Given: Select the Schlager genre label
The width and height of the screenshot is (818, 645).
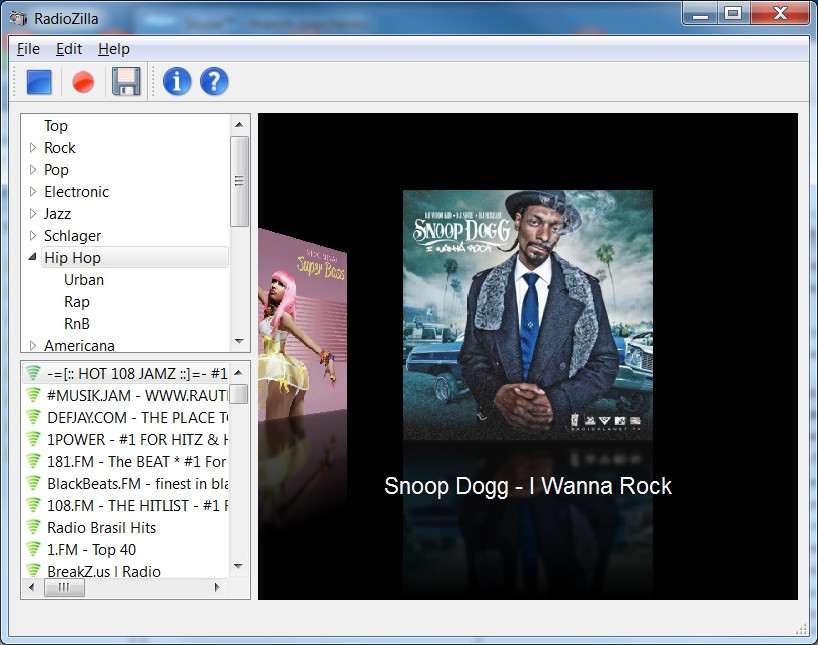Looking at the screenshot, I should coord(72,236).
